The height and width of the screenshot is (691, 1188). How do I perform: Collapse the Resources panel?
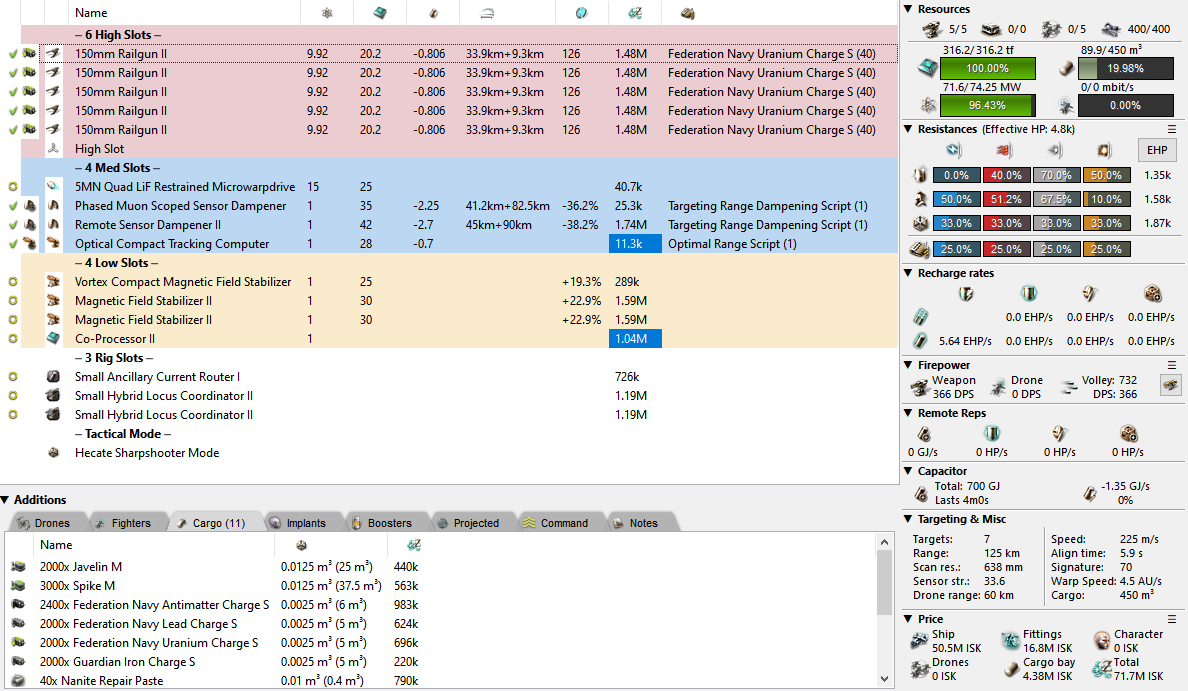tap(908, 9)
